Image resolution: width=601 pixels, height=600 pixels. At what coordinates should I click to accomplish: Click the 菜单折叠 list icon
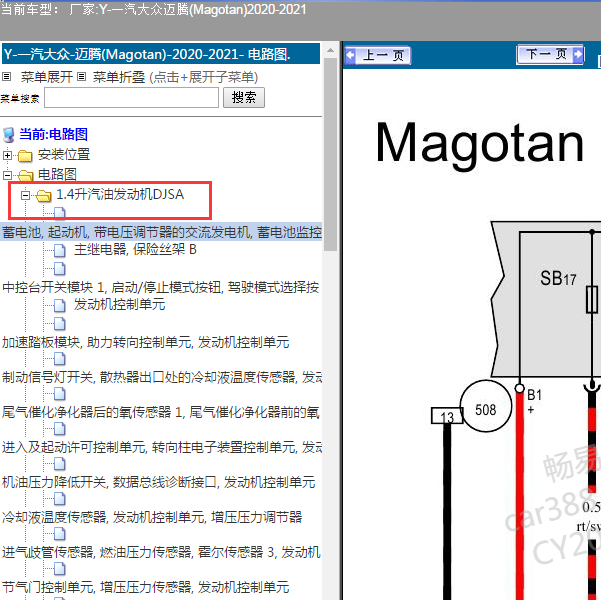[x=81, y=77]
